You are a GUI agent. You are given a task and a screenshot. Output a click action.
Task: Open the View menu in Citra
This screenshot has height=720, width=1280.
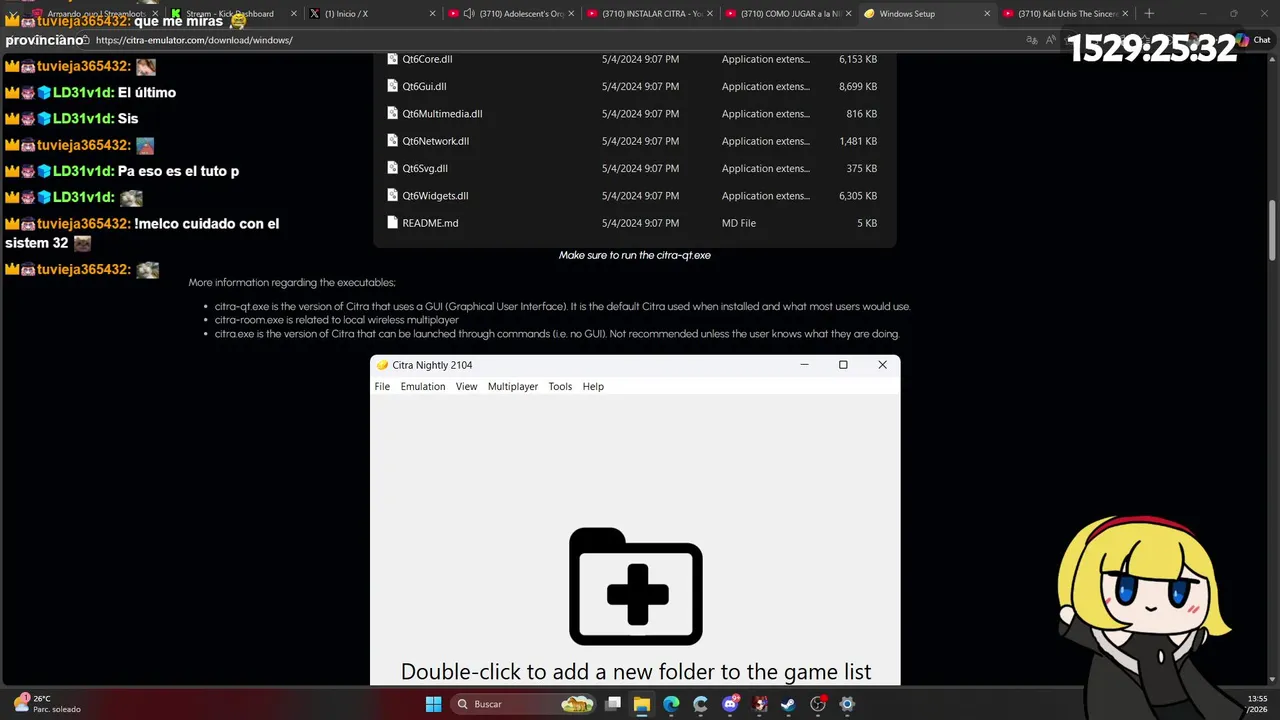point(466,386)
